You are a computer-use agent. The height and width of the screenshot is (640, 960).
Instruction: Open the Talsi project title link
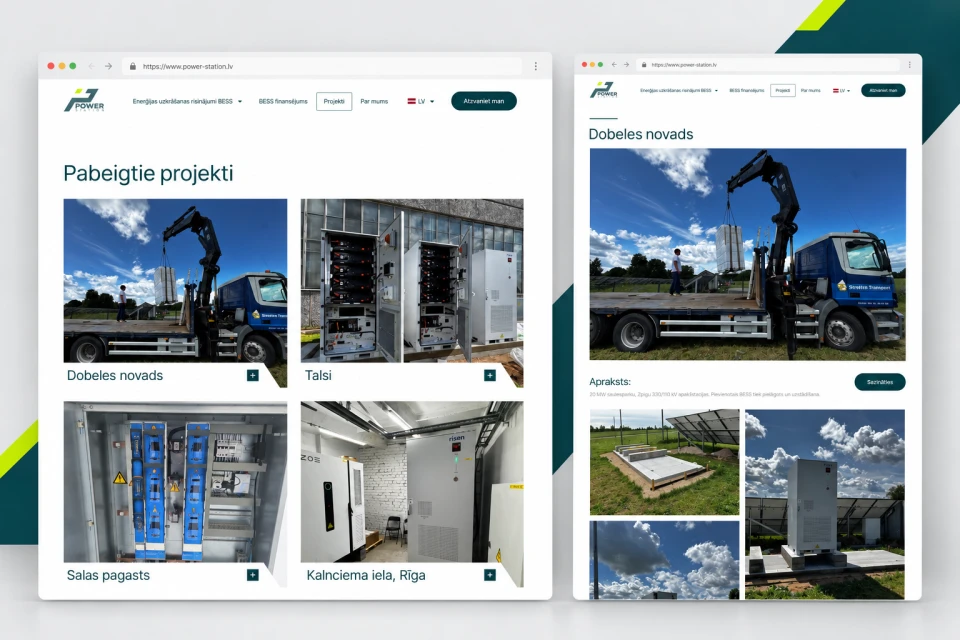[x=318, y=375]
